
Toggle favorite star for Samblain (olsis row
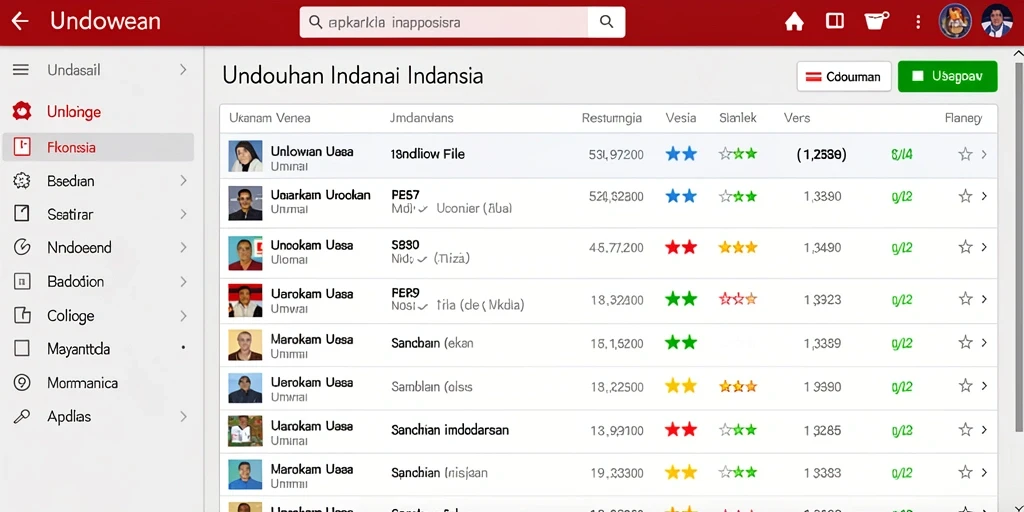click(x=965, y=386)
